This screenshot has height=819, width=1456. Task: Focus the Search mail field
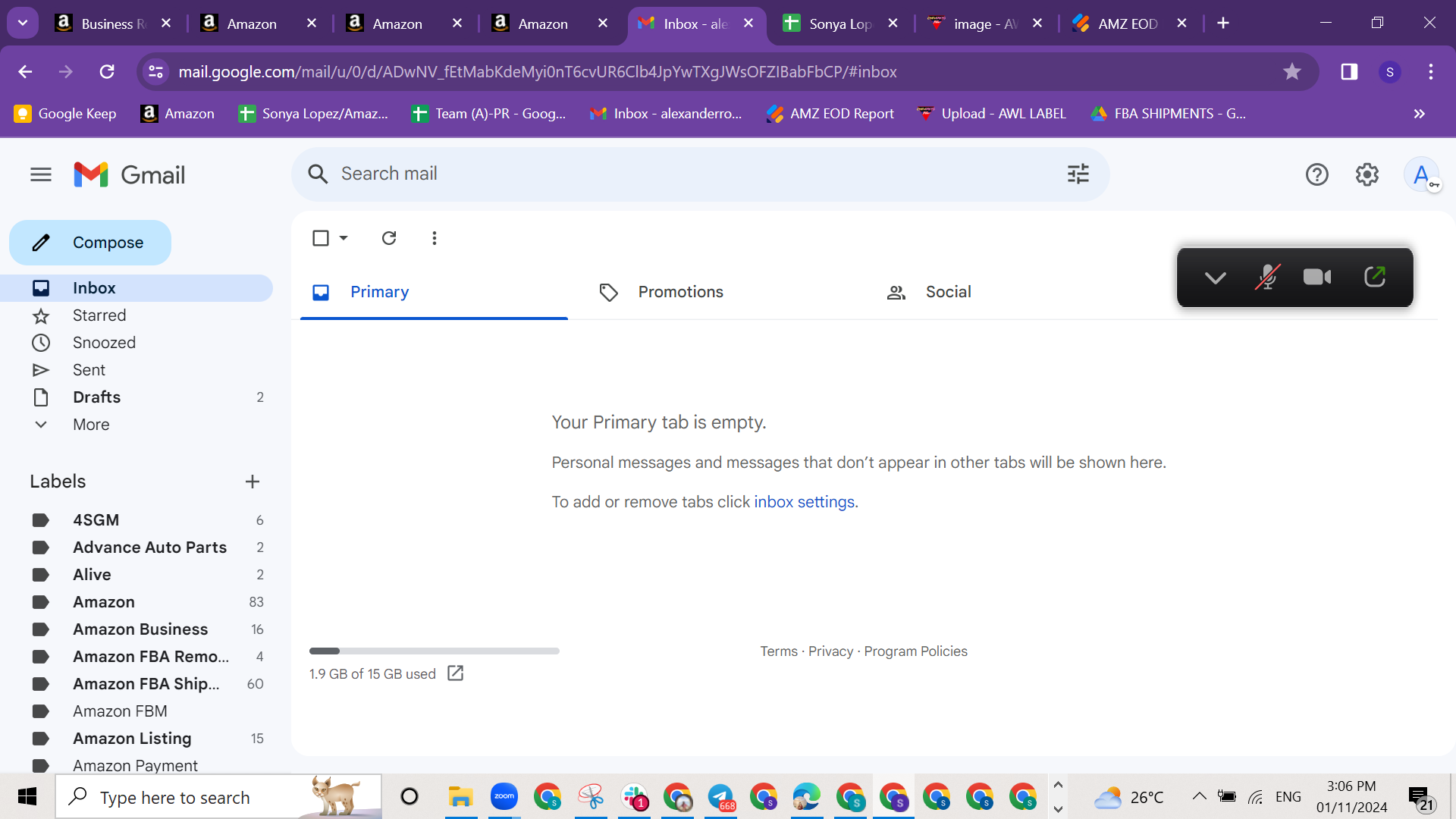pyautogui.click(x=700, y=174)
